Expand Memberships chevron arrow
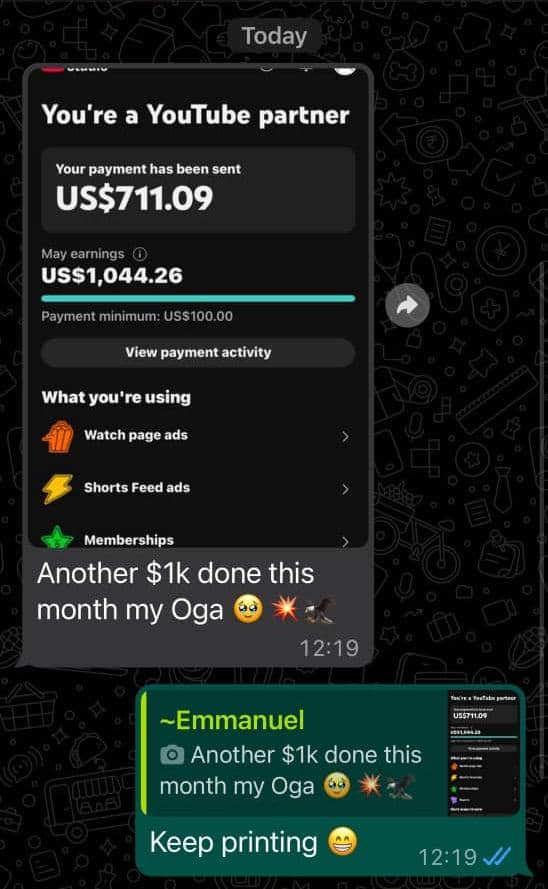This screenshot has width=548, height=889. tap(345, 541)
